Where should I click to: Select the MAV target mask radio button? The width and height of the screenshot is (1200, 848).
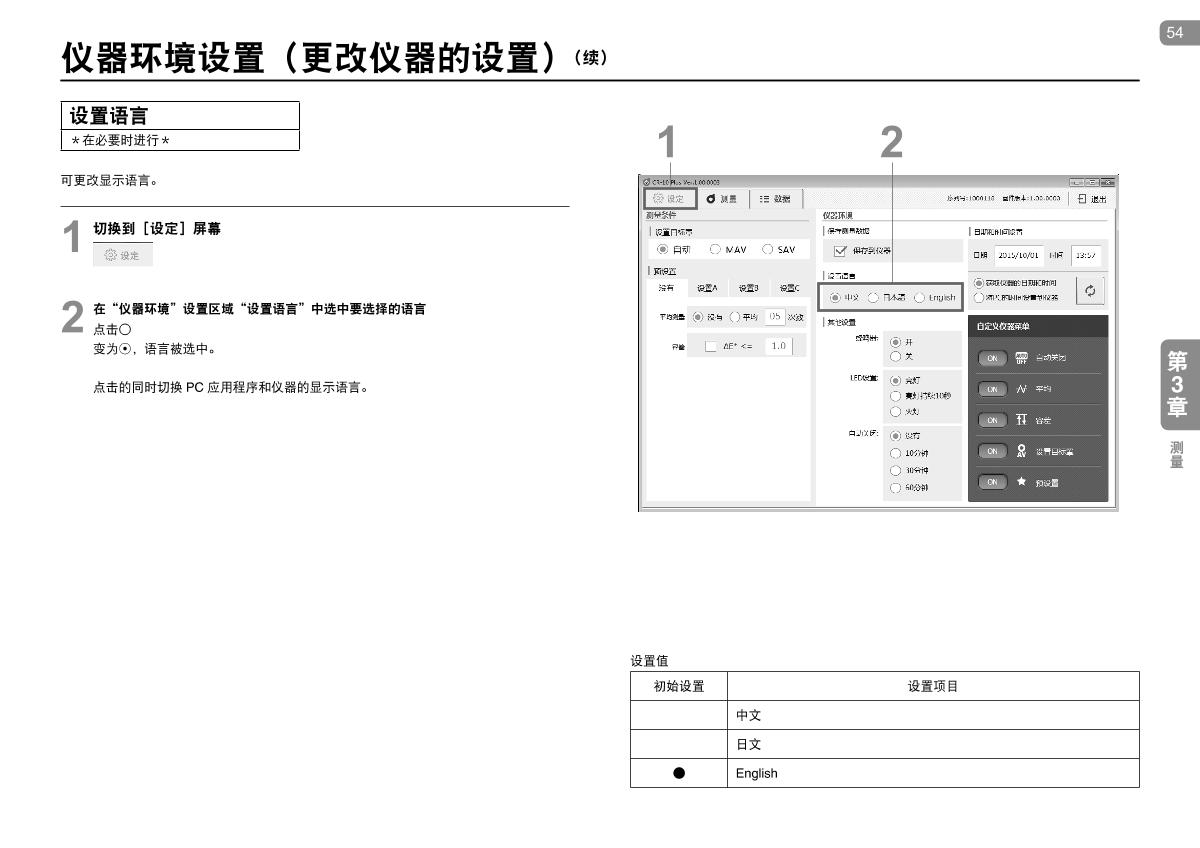tap(714, 250)
